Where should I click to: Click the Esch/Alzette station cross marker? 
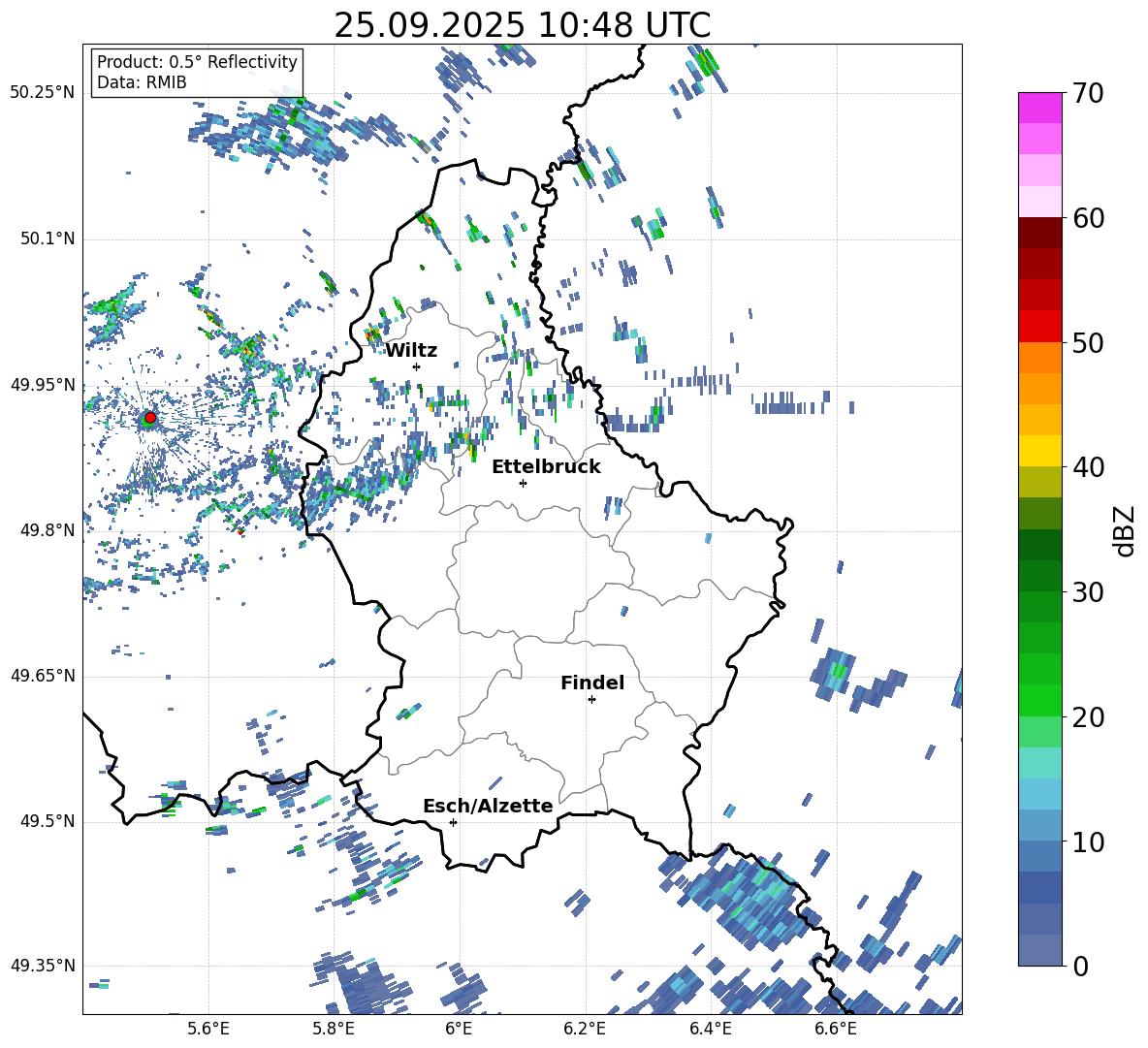pyautogui.click(x=453, y=822)
